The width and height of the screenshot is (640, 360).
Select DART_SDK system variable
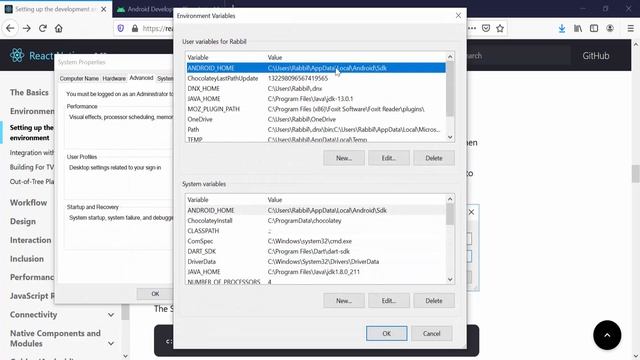(x=316, y=251)
